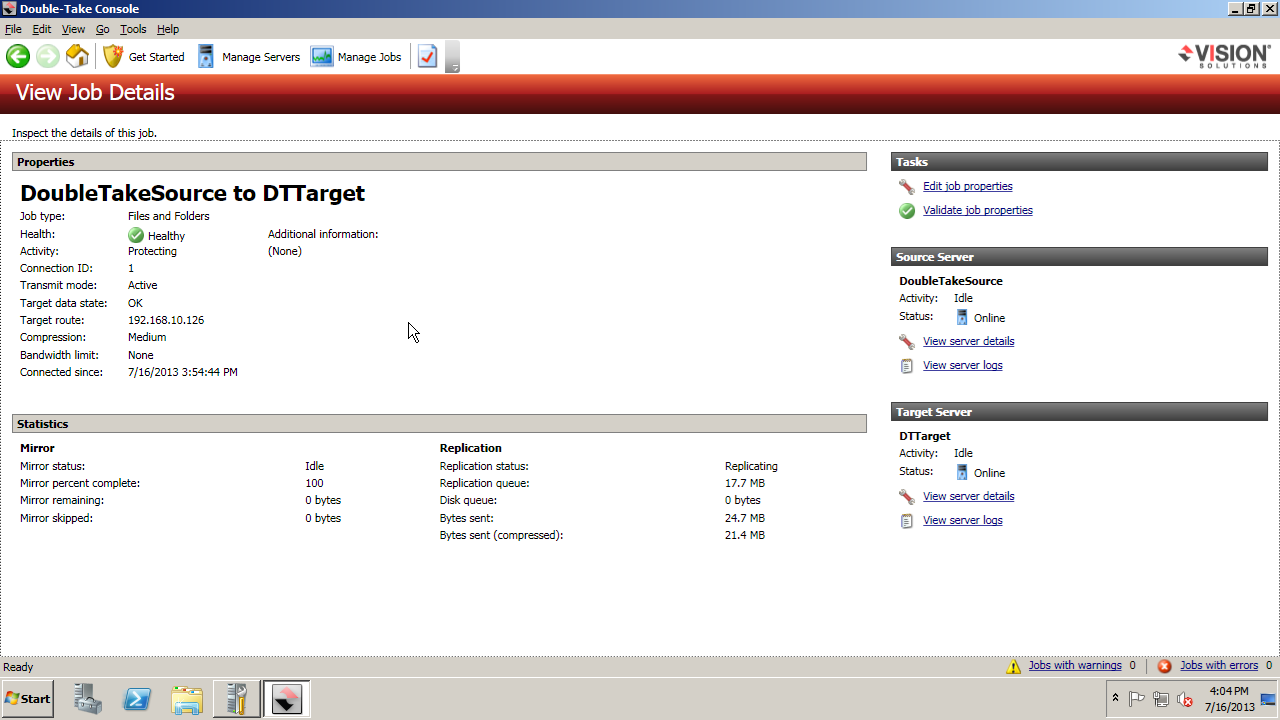Image resolution: width=1280 pixels, height=720 pixels.
Task: Open the Tools menu
Action: [133, 29]
